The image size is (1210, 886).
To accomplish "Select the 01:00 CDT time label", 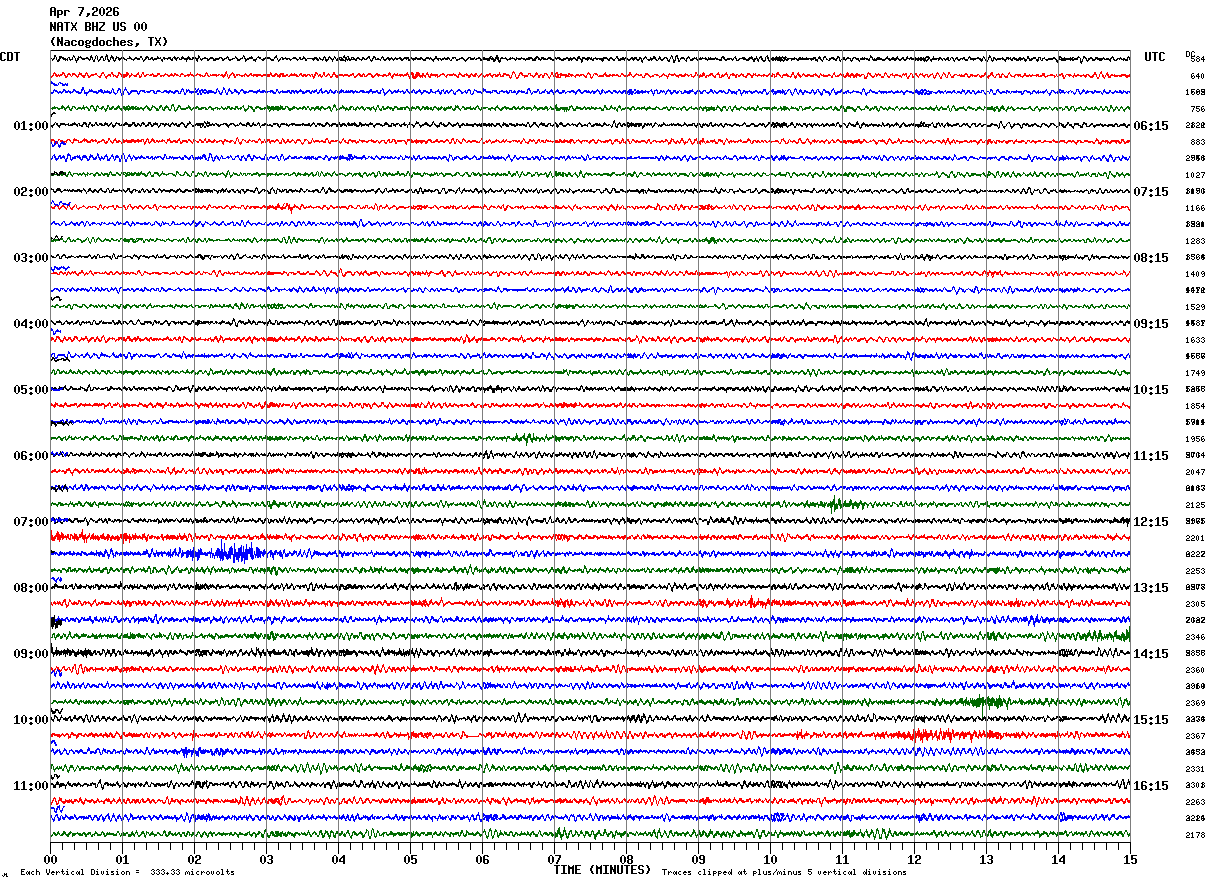I will click(30, 126).
